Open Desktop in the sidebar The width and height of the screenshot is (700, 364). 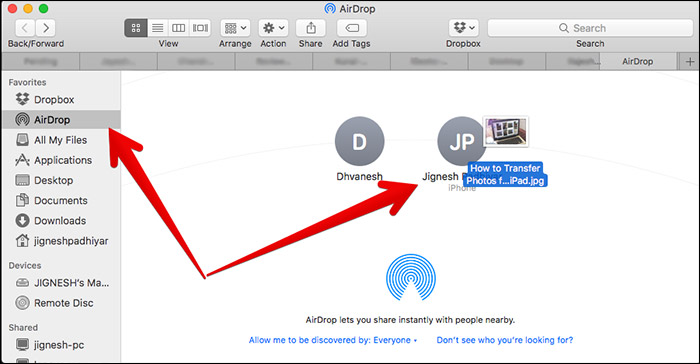61,180
